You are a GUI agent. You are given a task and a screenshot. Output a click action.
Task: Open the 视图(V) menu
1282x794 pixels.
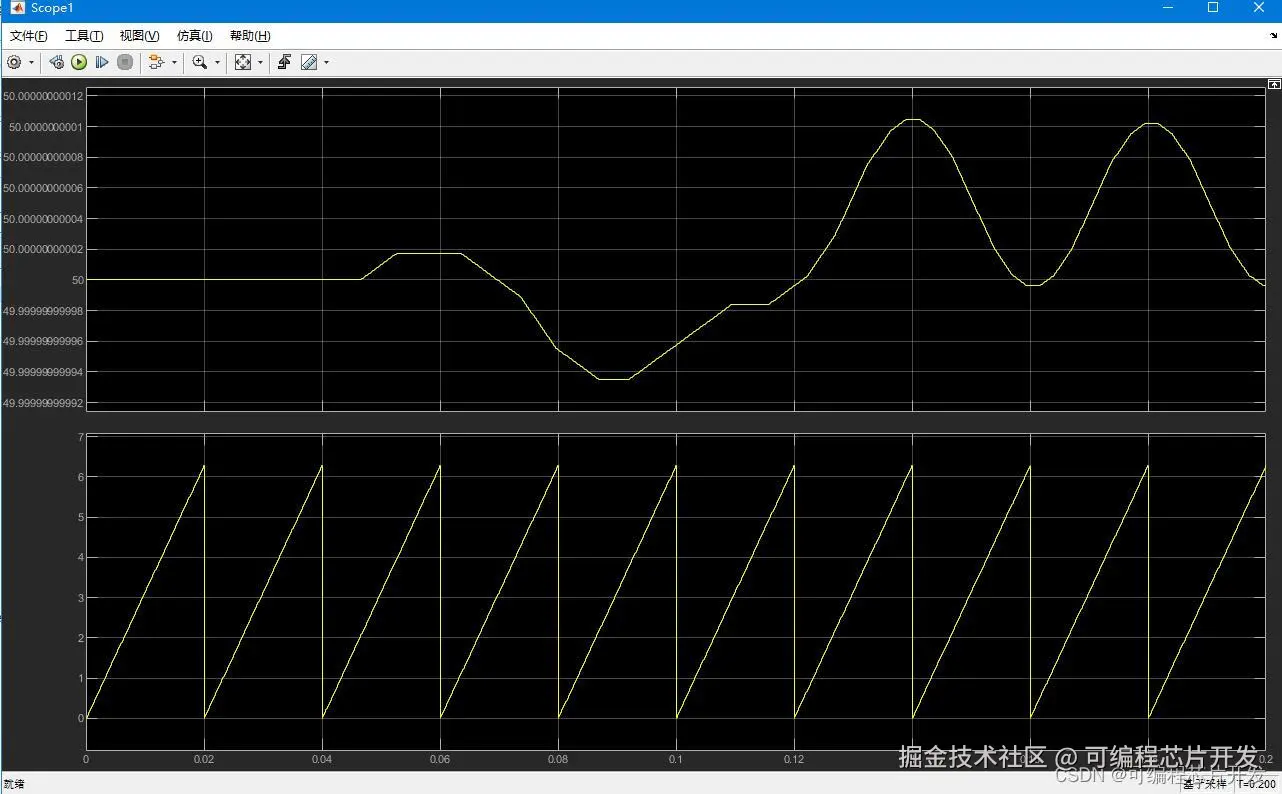pos(139,36)
